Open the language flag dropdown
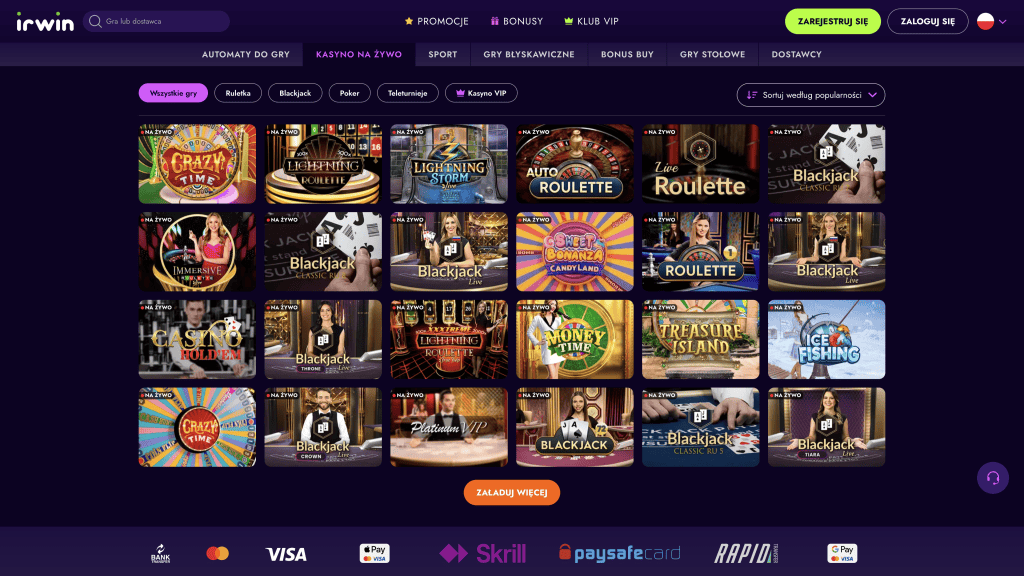 [x=991, y=22]
